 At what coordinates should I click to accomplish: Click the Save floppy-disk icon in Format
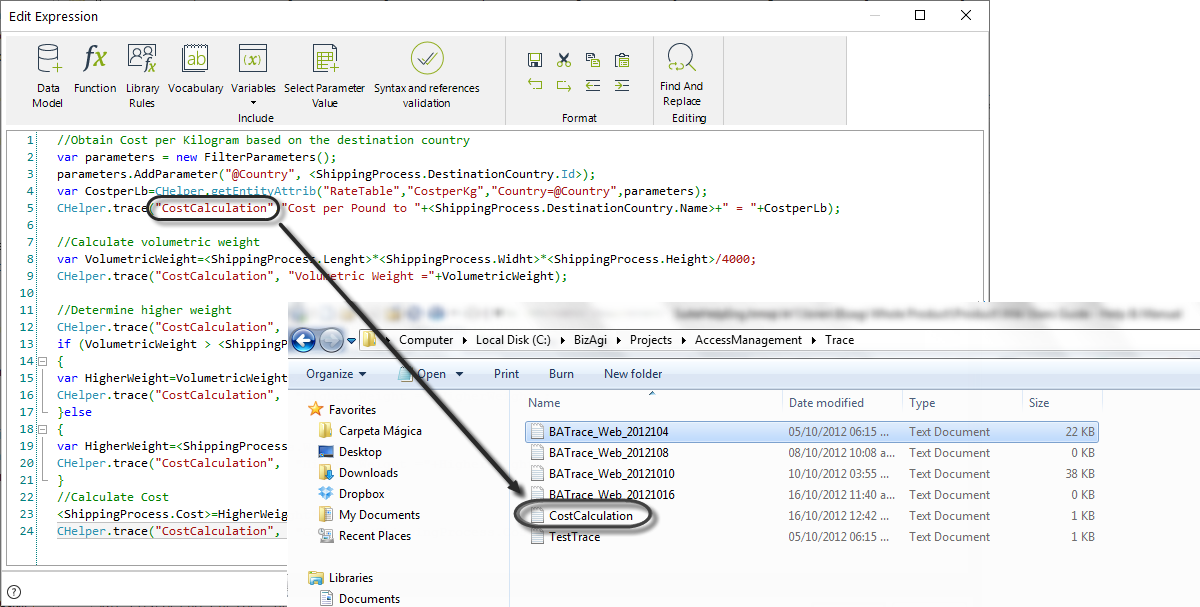point(535,60)
